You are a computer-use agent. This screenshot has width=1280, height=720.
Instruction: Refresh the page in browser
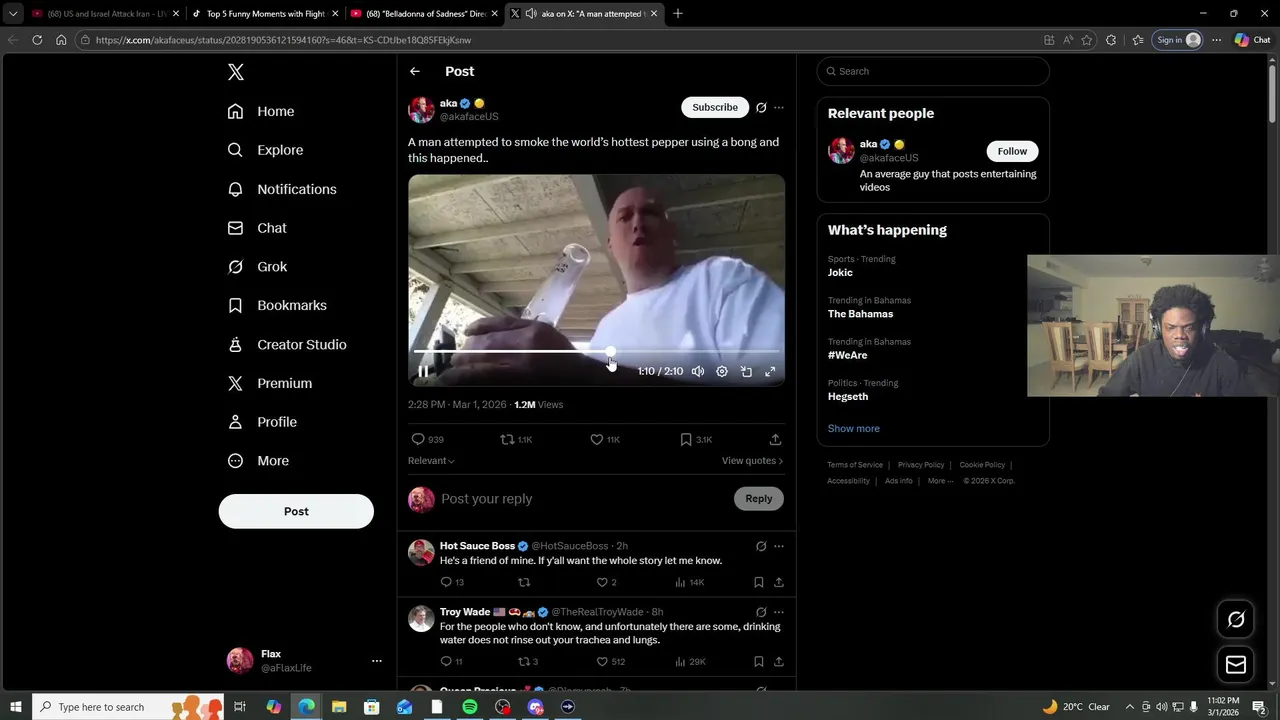37,40
